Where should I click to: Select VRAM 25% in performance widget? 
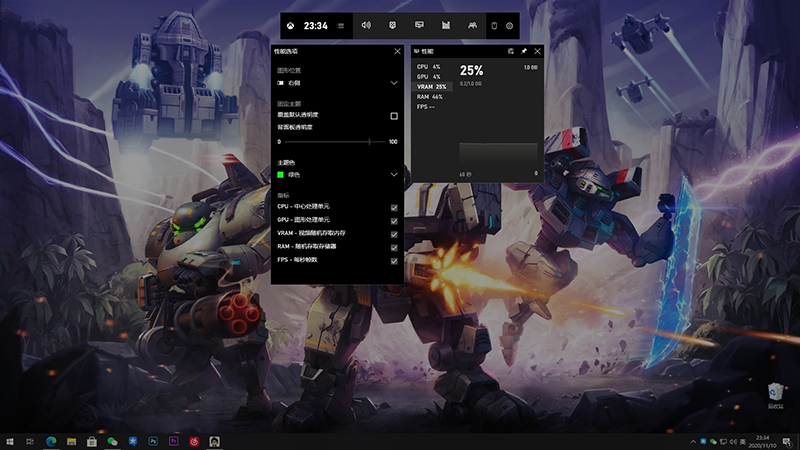coord(432,87)
